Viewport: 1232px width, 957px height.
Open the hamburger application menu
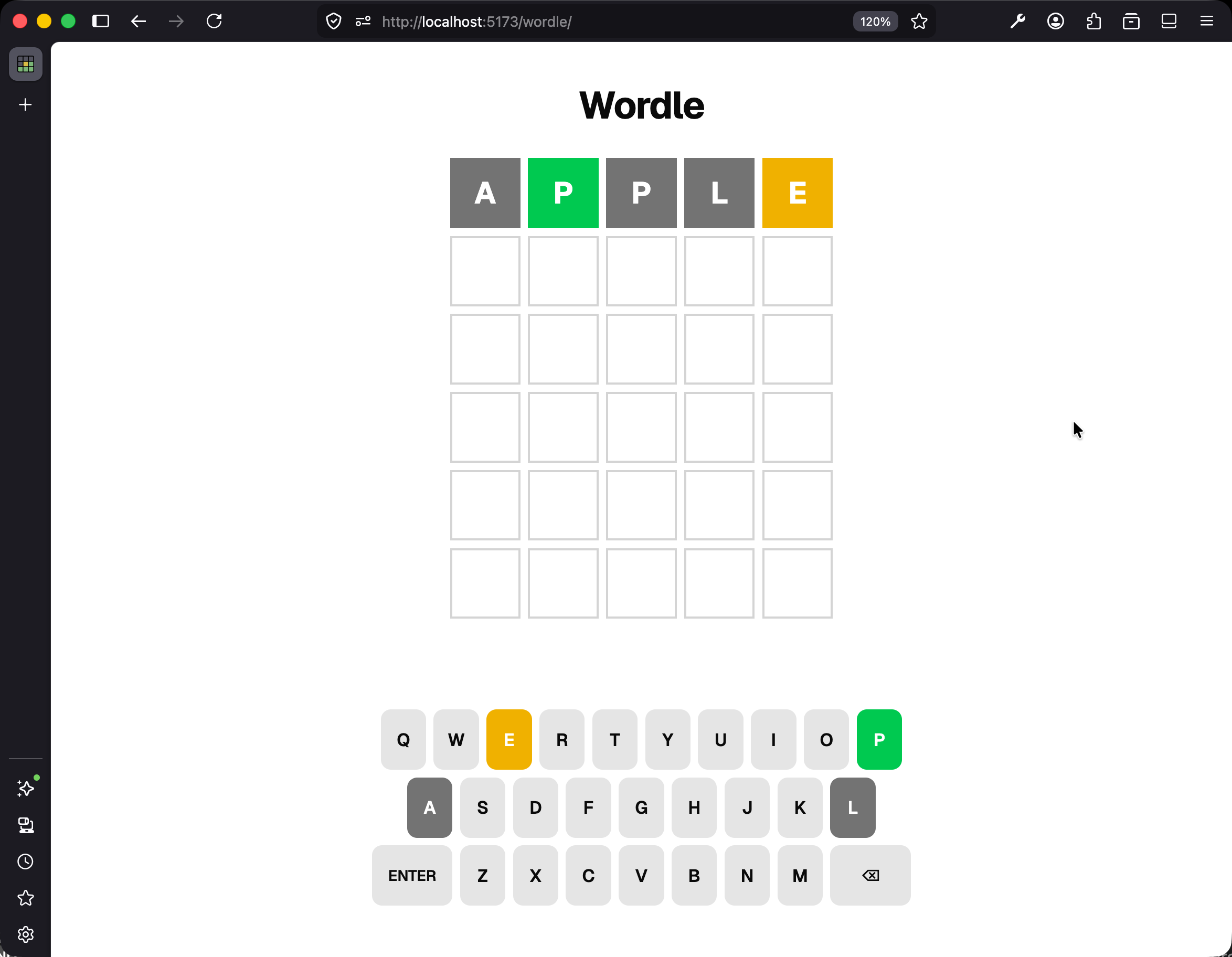click(1207, 22)
